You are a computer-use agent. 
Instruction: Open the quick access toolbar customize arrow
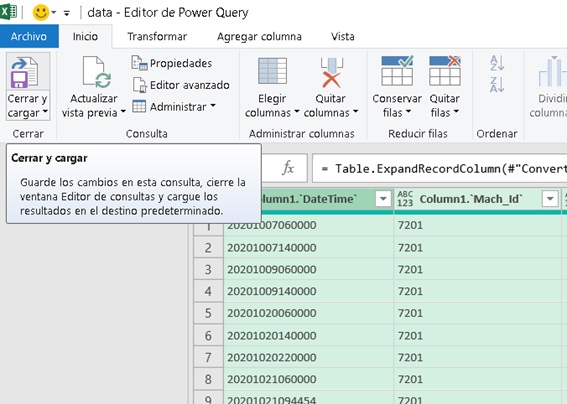[67, 13]
